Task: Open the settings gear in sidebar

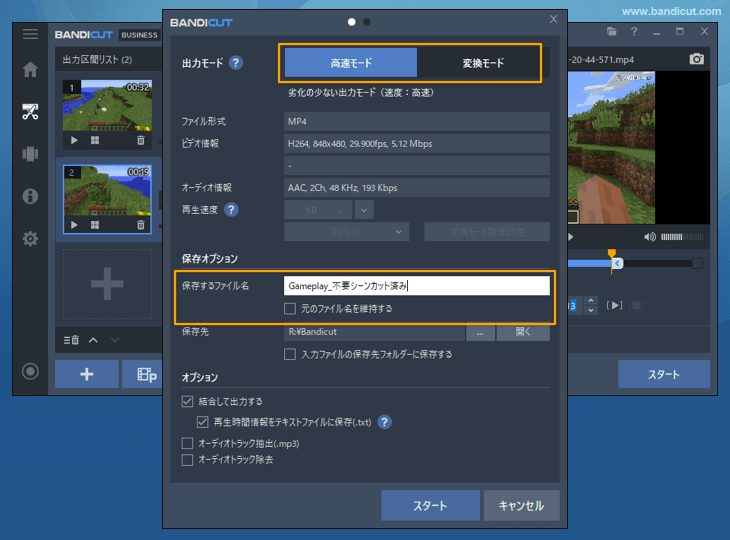Action: tap(30, 239)
